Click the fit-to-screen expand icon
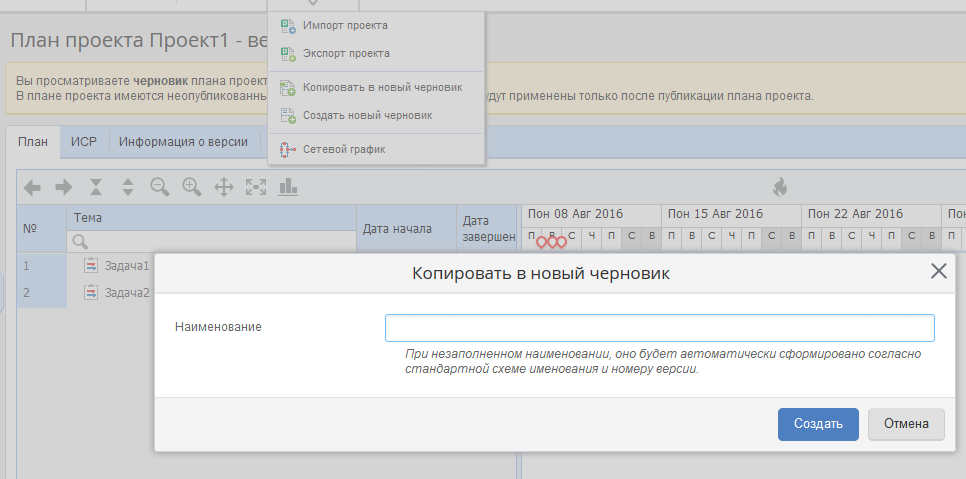966x479 pixels. click(x=256, y=186)
